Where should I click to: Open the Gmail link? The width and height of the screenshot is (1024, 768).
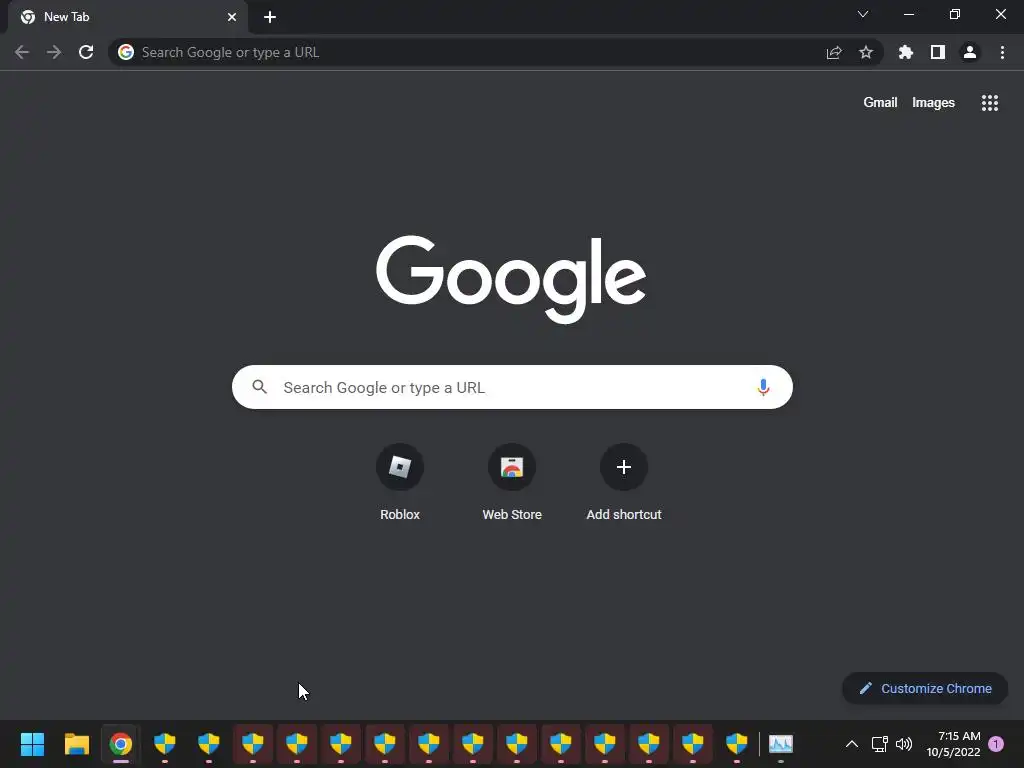point(880,103)
